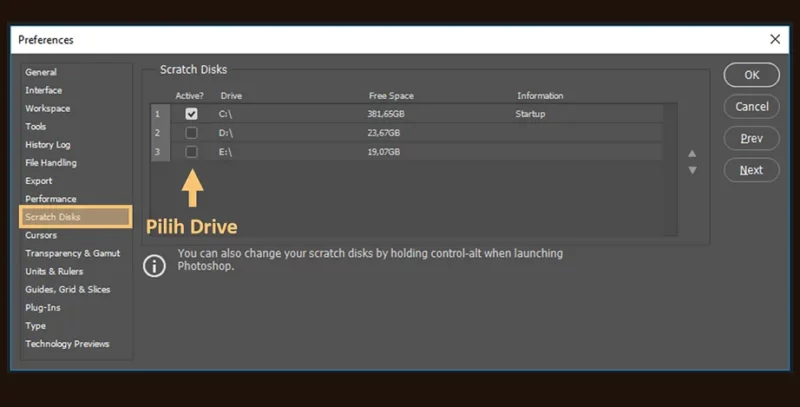Enable the E:\ drive as scratch disk
This screenshot has width=800, height=407.
click(x=191, y=151)
